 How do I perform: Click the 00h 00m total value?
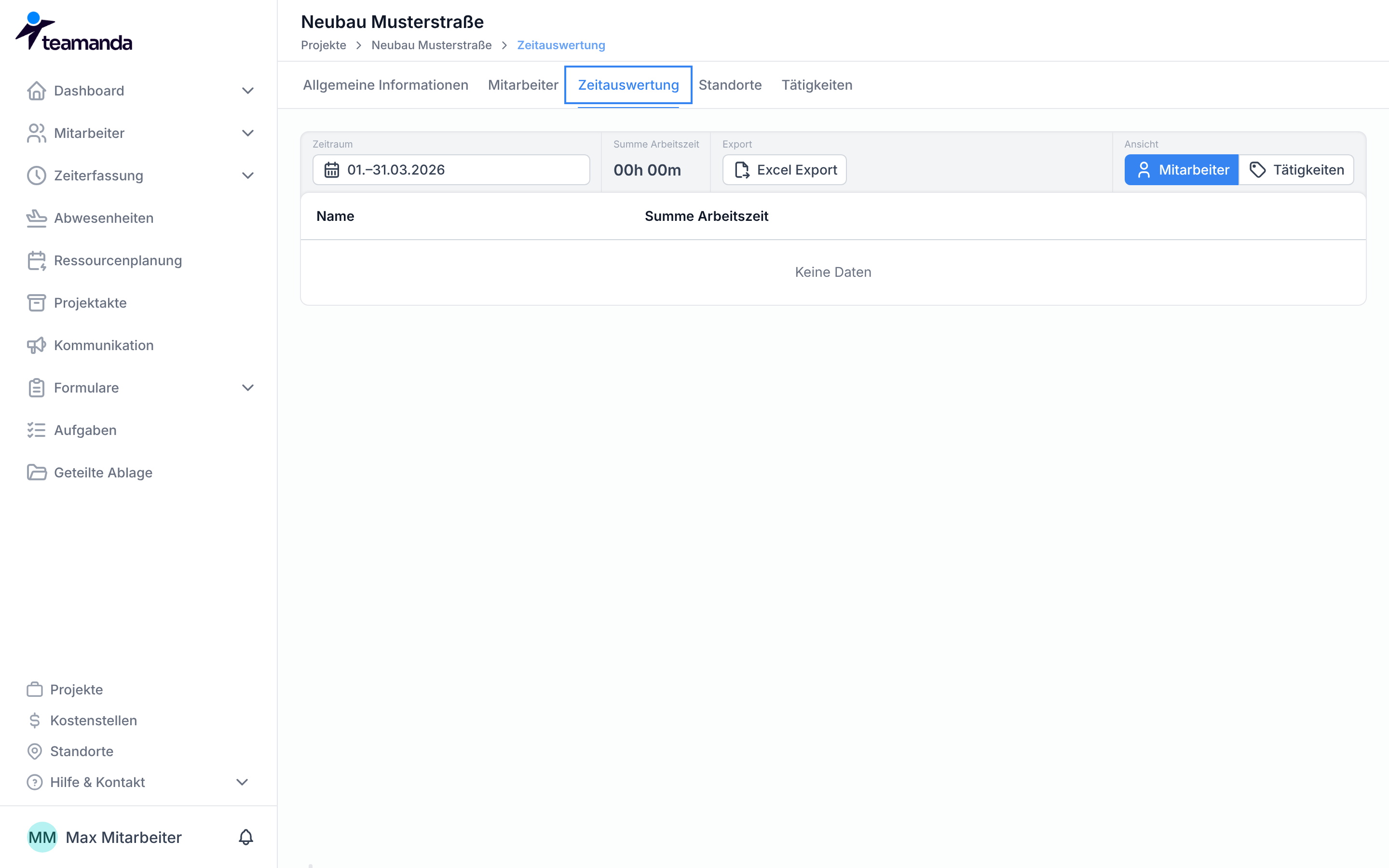(647, 171)
